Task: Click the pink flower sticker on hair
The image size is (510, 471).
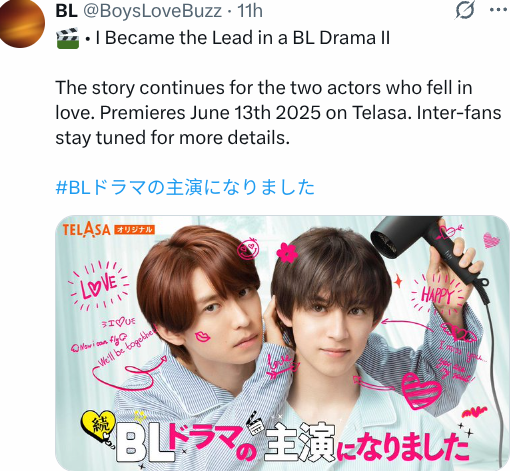Action: (x=287, y=252)
